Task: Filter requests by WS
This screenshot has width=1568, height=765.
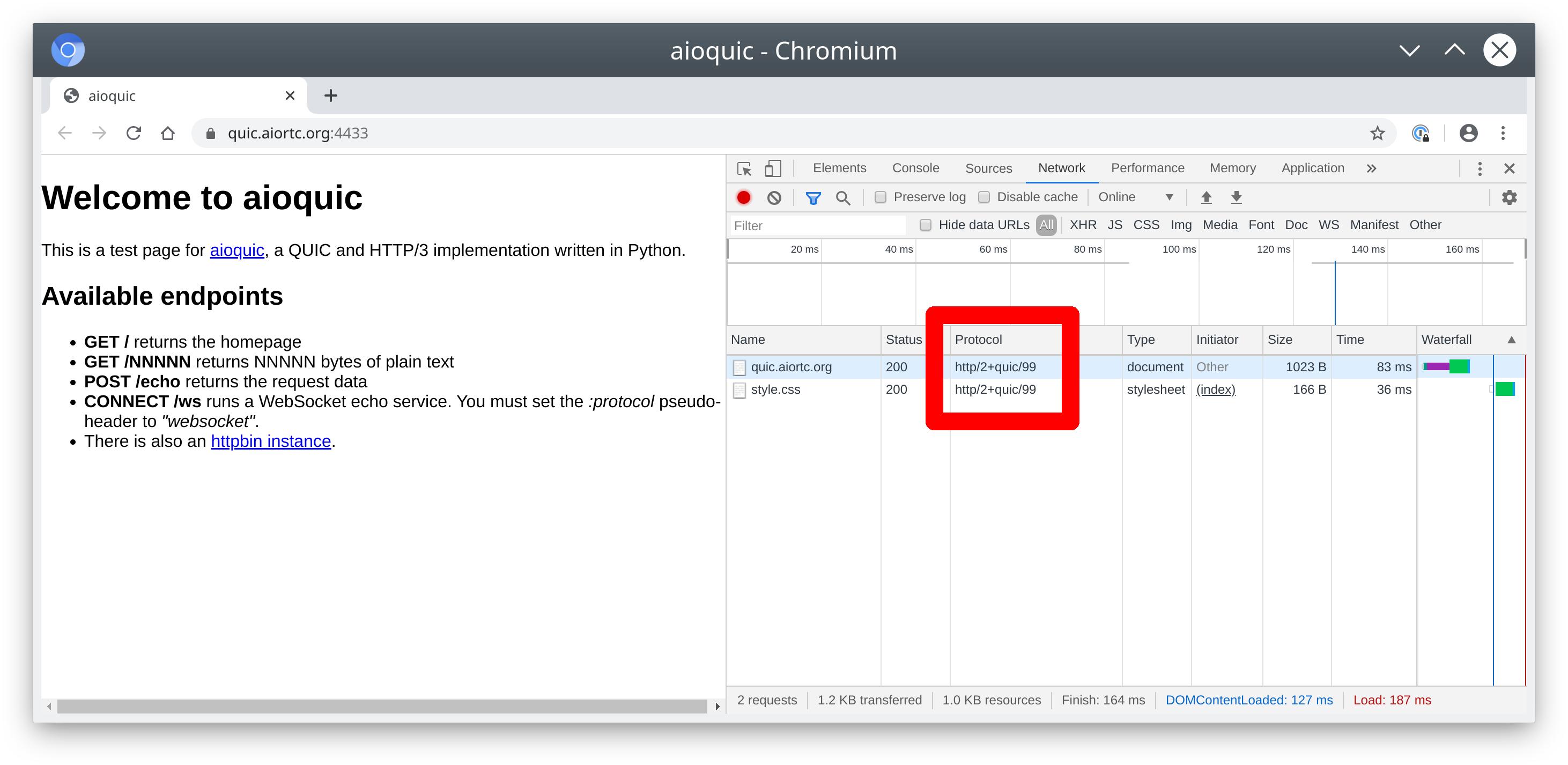Action: pos(1329,225)
